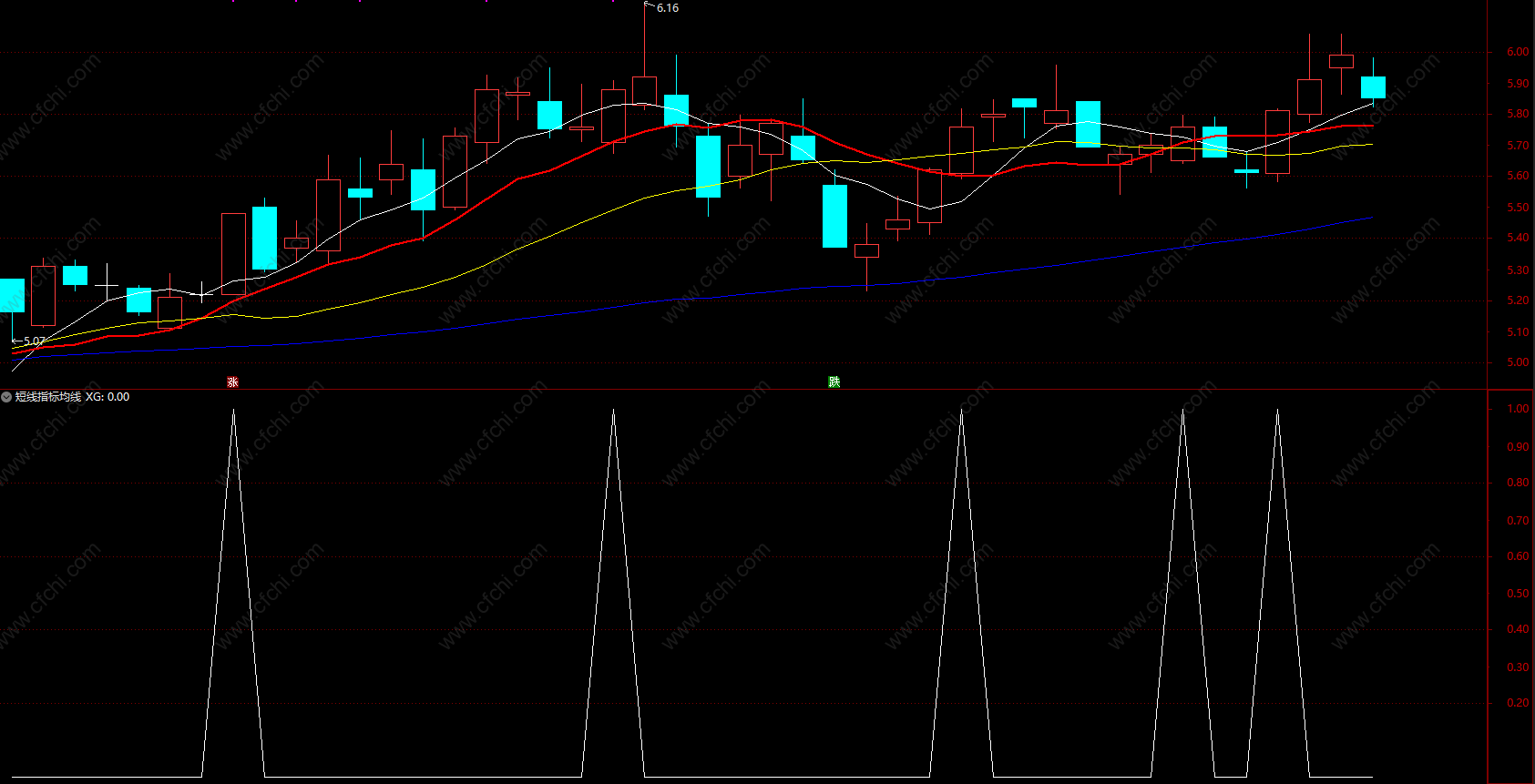Click the 5.00 price axis label
The image size is (1535, 784).
coord(1518,362)
